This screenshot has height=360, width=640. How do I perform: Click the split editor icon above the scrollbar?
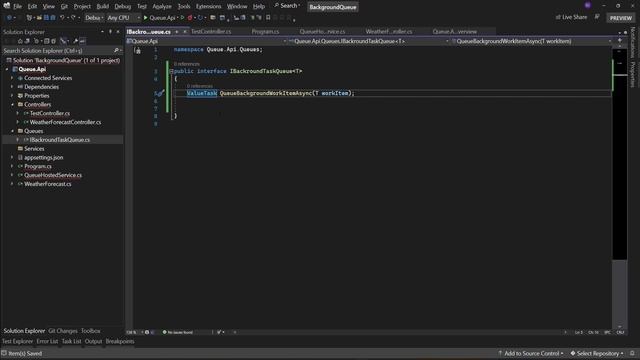pyautogui.click(x=620, y=41)
